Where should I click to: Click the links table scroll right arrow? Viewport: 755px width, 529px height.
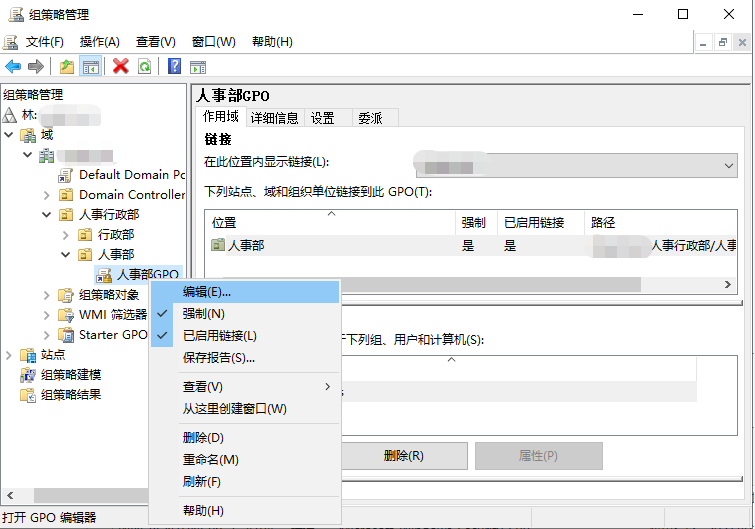(x=728, y=284)
